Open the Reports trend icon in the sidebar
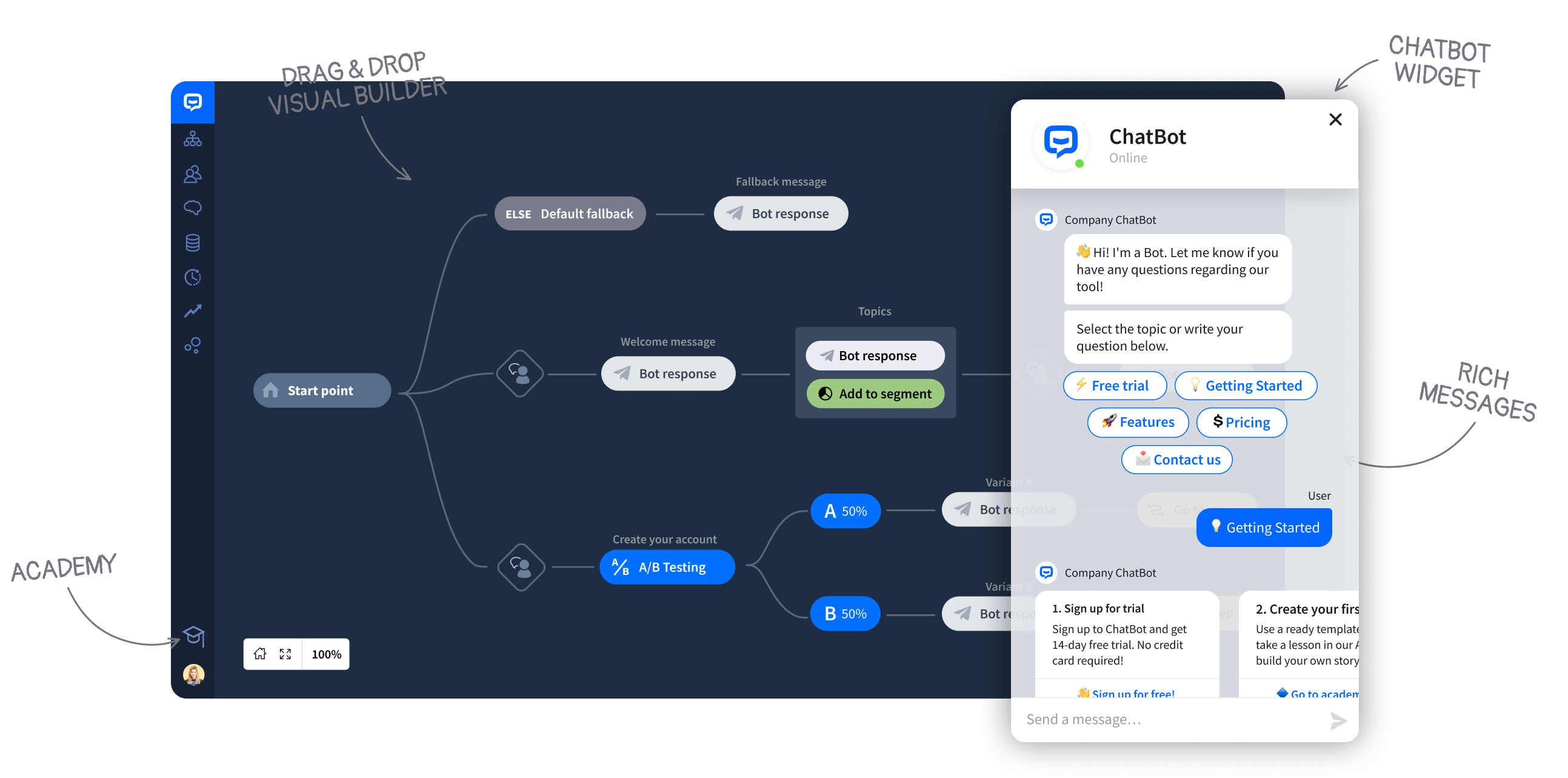Viewport: 1568px width, 778px height. tap(192, 311)
